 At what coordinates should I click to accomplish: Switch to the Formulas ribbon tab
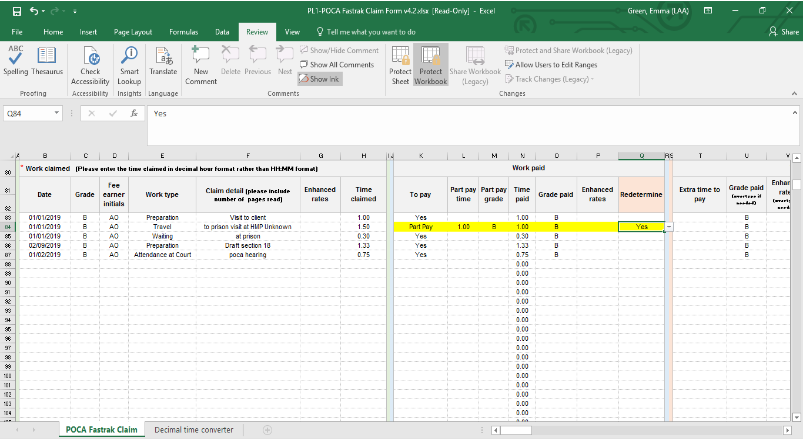(x=183, y=32)
